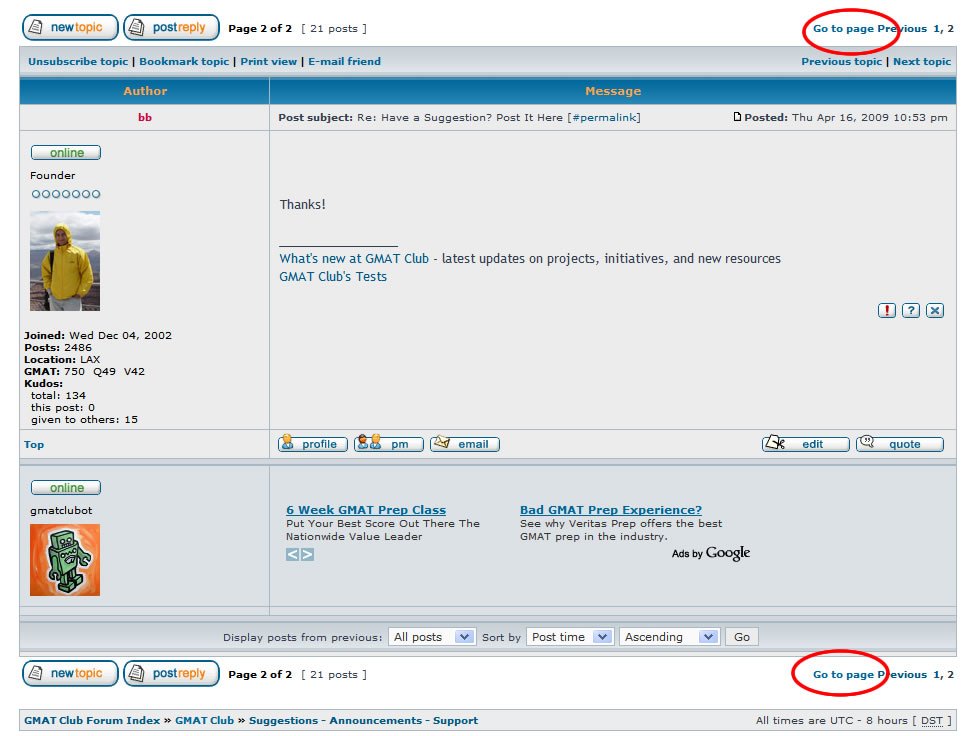
Task: Delete the post using the X icon
Action: tap(935, 311)
